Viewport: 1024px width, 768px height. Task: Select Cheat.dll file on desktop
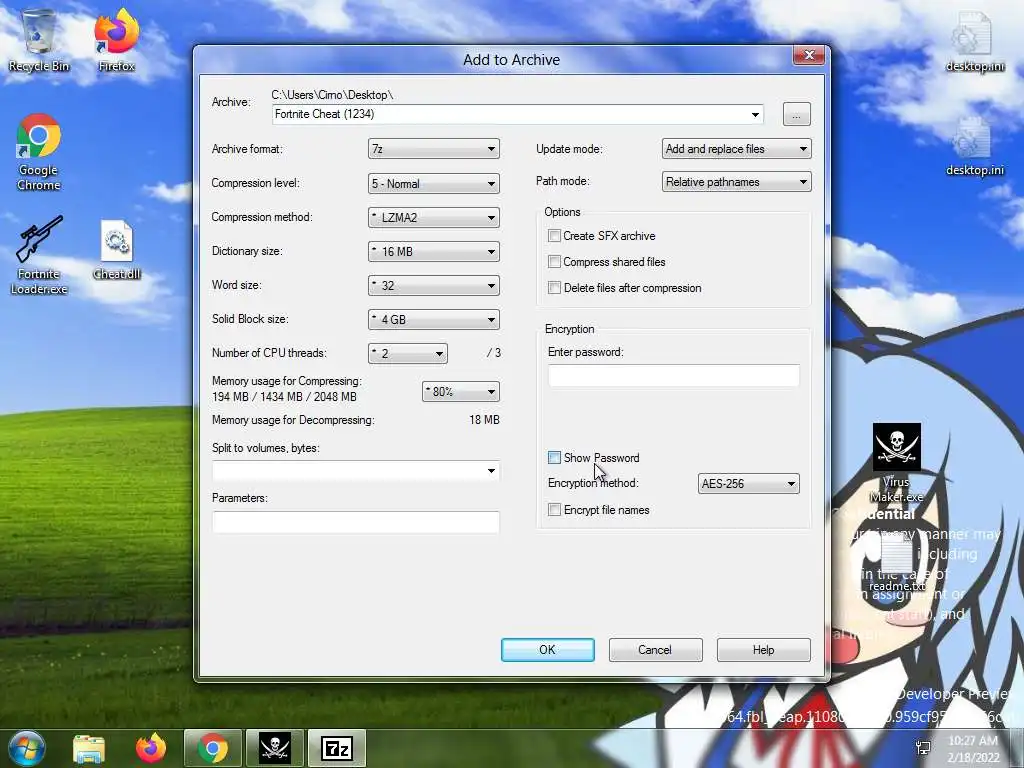pos(117,250)
